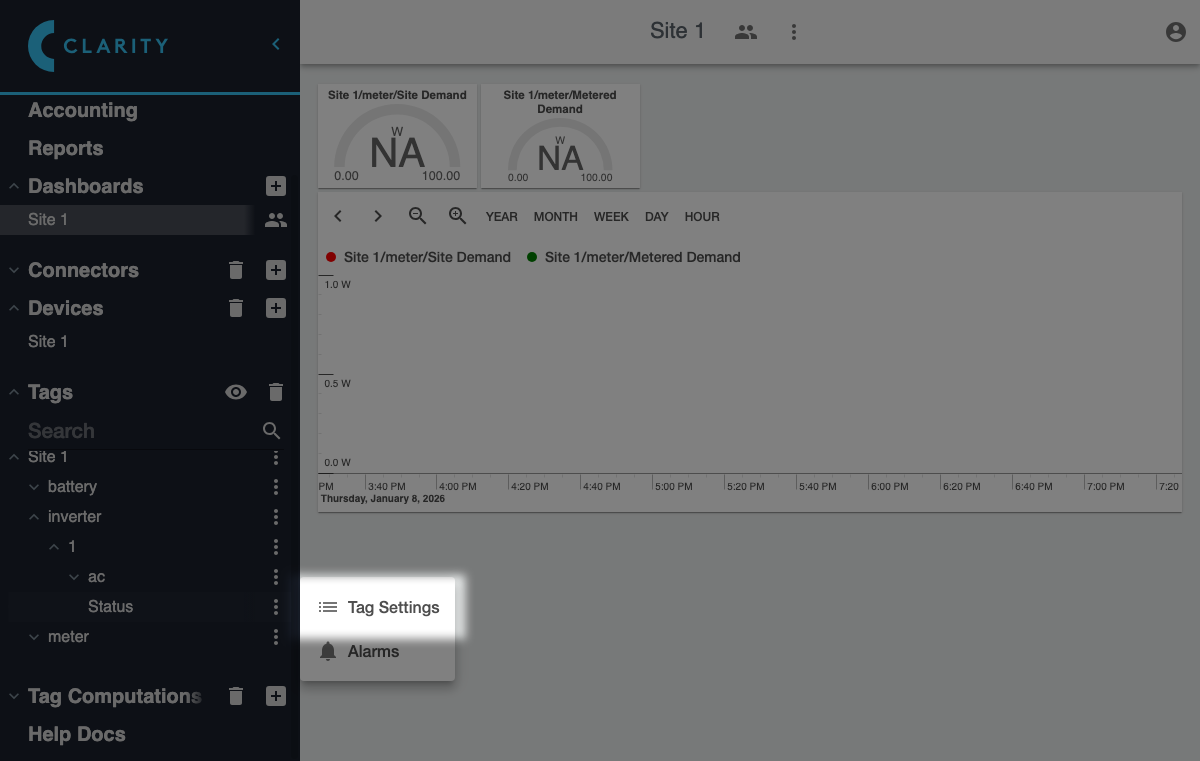Click the add dashboard plus icon
Viewport: 1200px width, 761px height.
pyautogui.click(x=276, y=186)
